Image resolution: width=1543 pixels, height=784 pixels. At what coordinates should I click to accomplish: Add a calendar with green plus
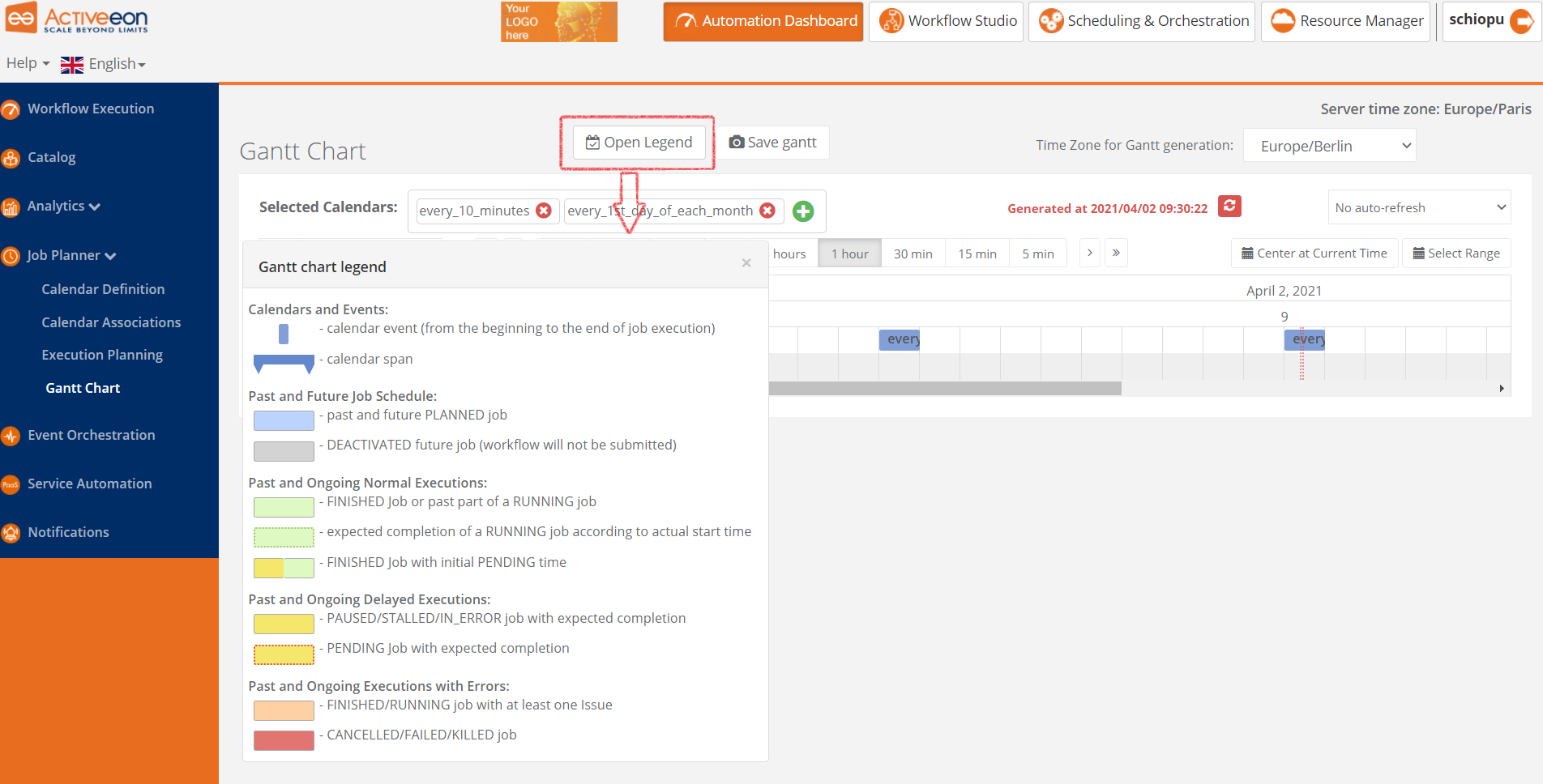(803, 211)
